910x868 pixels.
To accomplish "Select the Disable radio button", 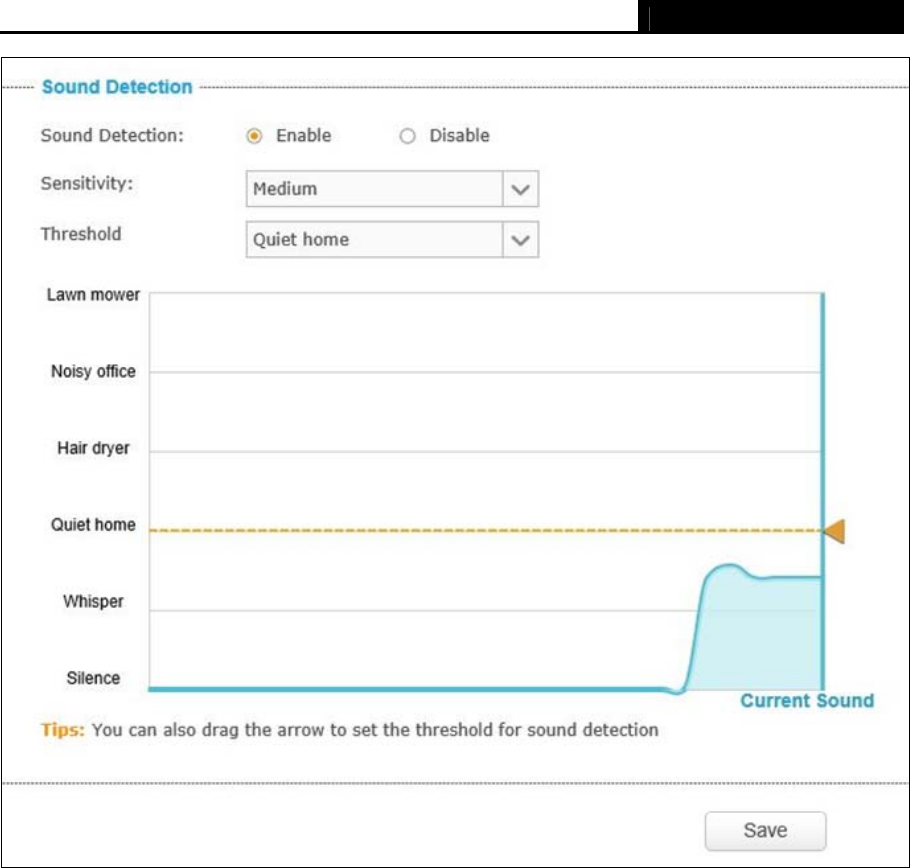I will (407, 136).
